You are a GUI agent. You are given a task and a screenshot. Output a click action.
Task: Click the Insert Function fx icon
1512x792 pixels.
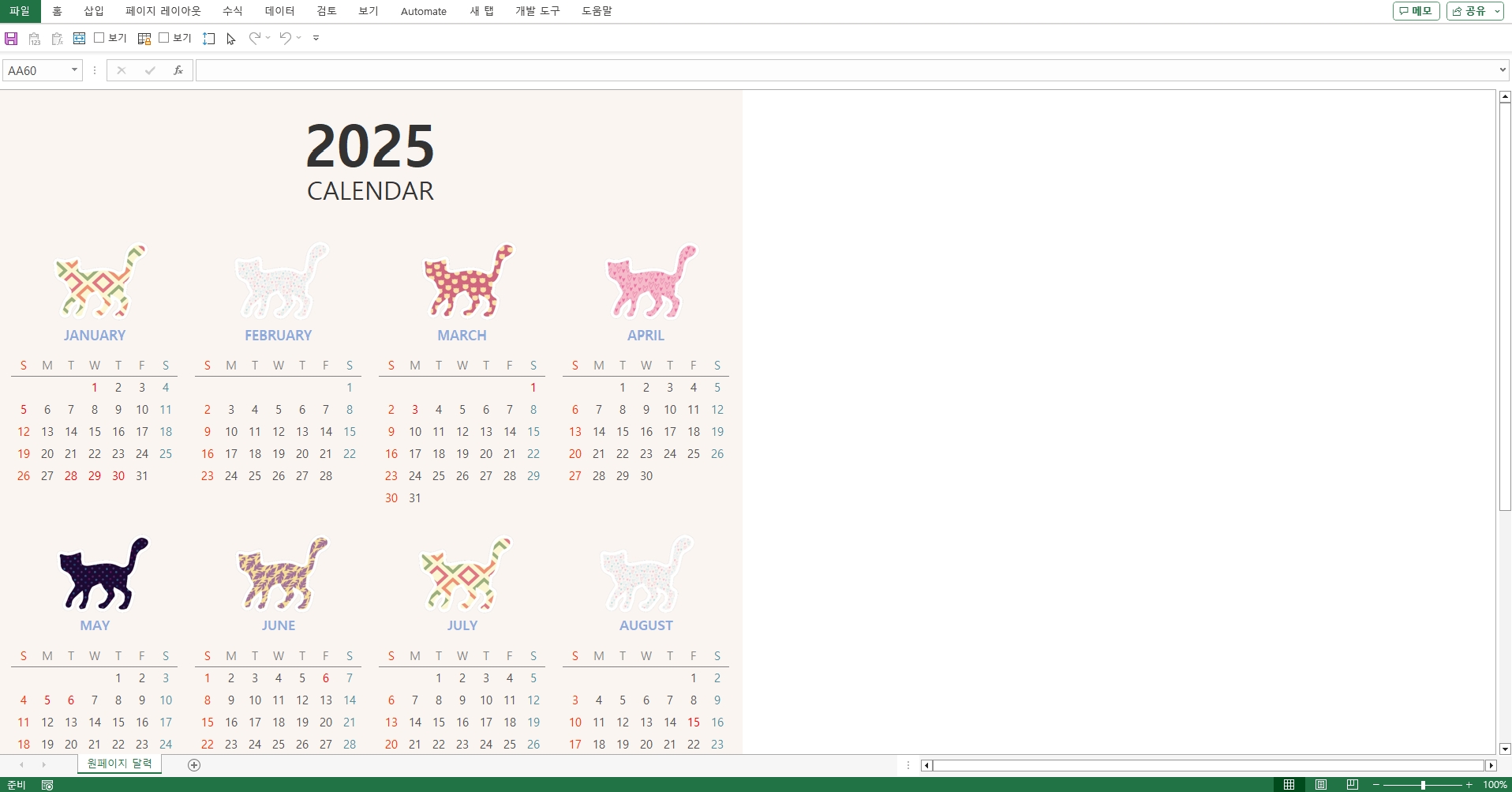[178, 70]
